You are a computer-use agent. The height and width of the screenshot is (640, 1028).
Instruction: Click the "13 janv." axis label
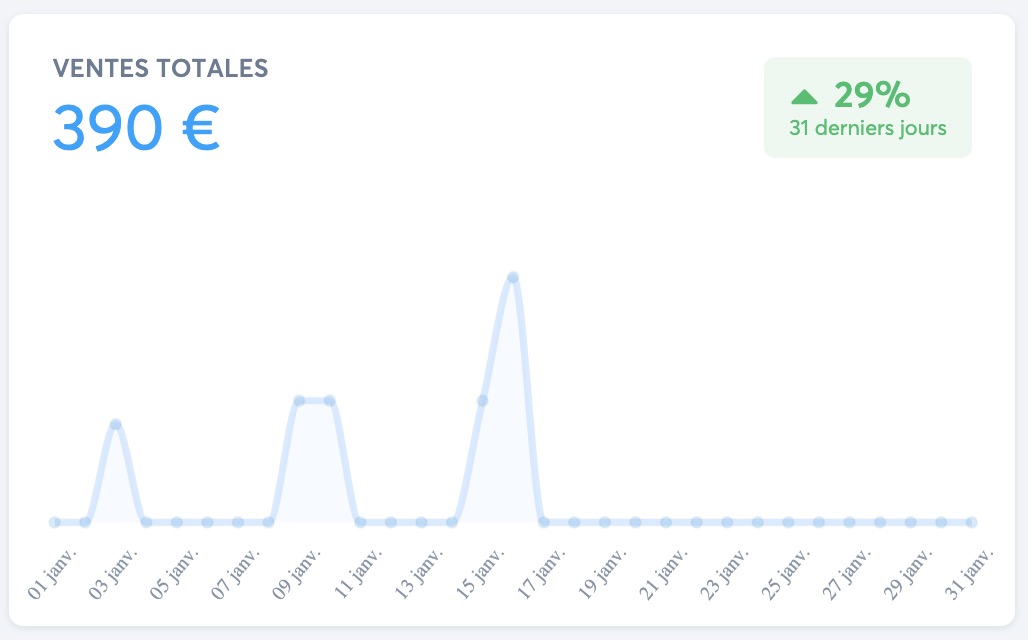point(420,571)
